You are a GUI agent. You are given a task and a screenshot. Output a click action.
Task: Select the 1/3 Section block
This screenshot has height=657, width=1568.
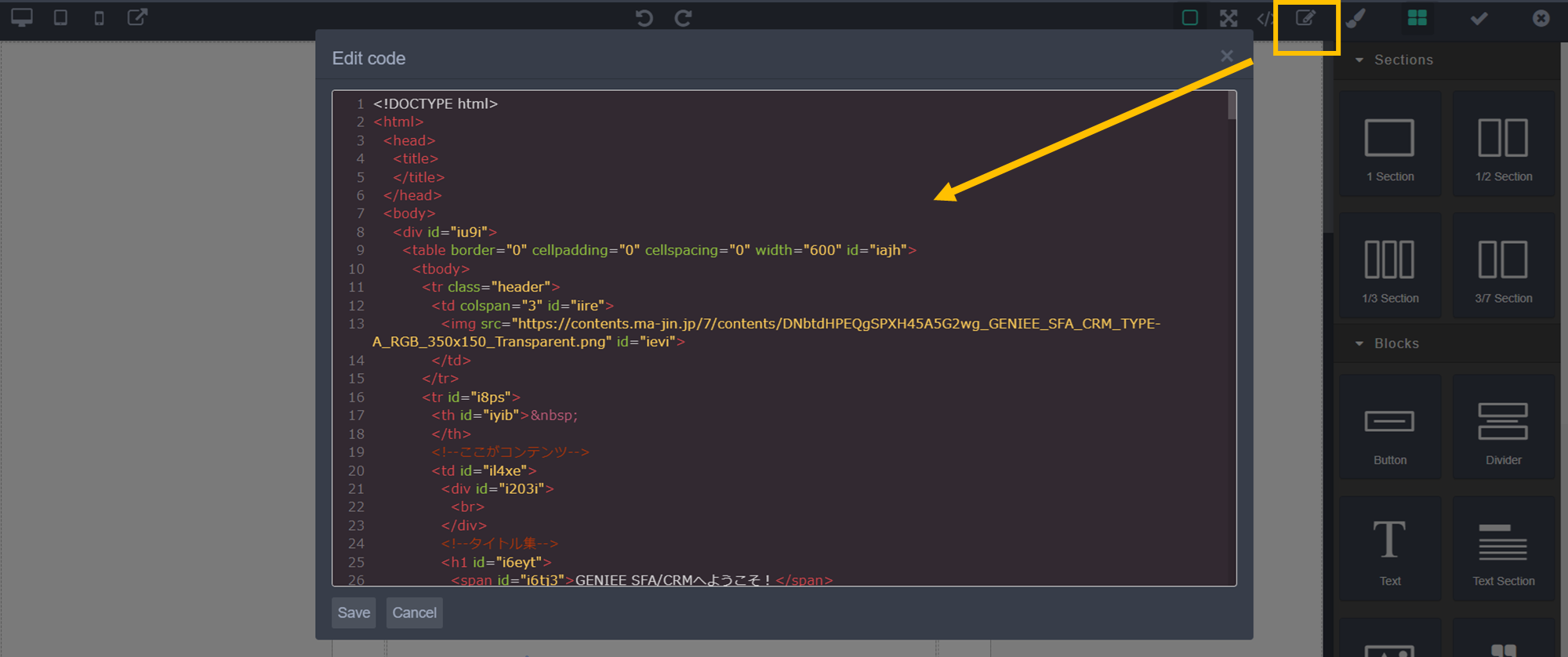(x=1390, y=267)
